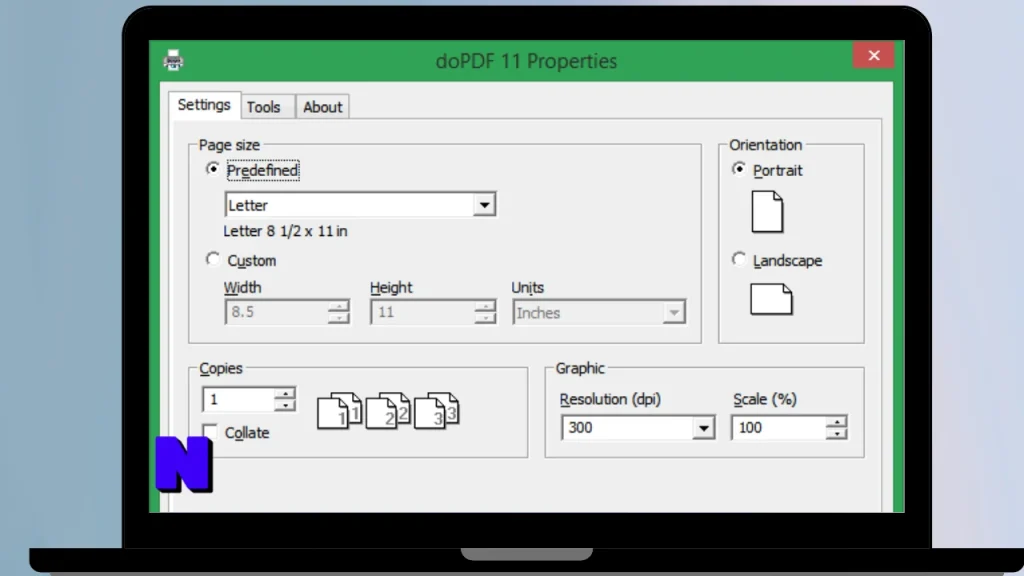
Task: Click the 'Letter 8 1/2 x 11 in' text
Action: tap(285, 231)
